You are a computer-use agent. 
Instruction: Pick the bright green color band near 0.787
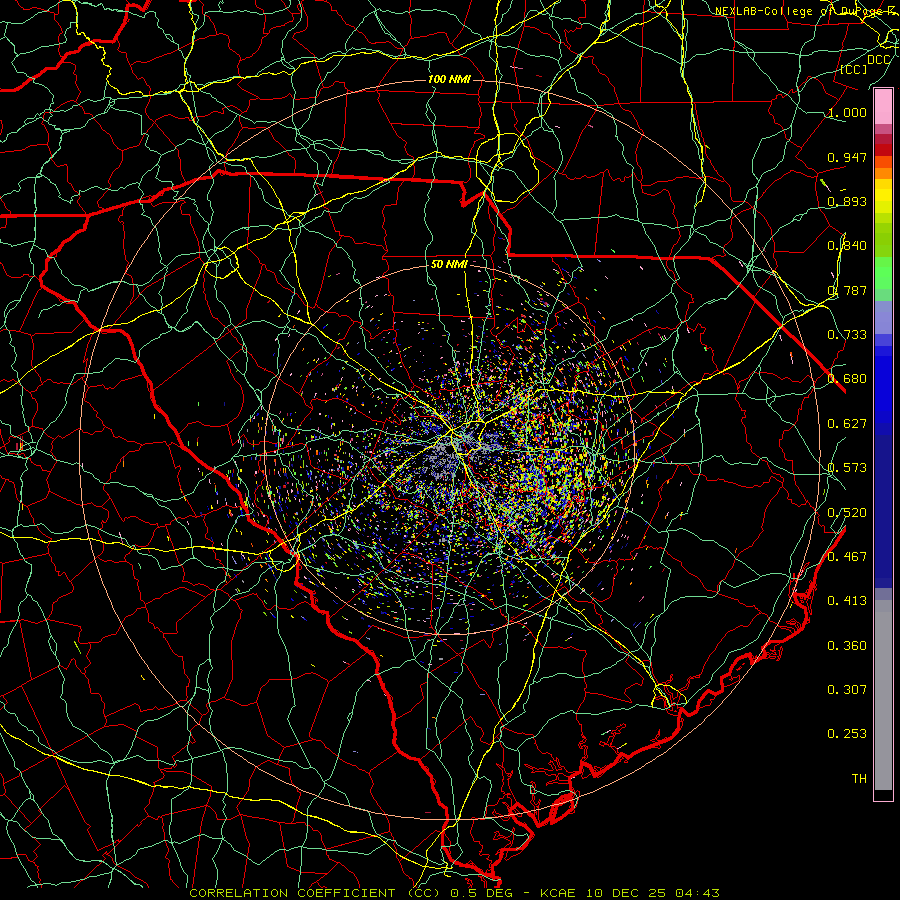(883, 273)
